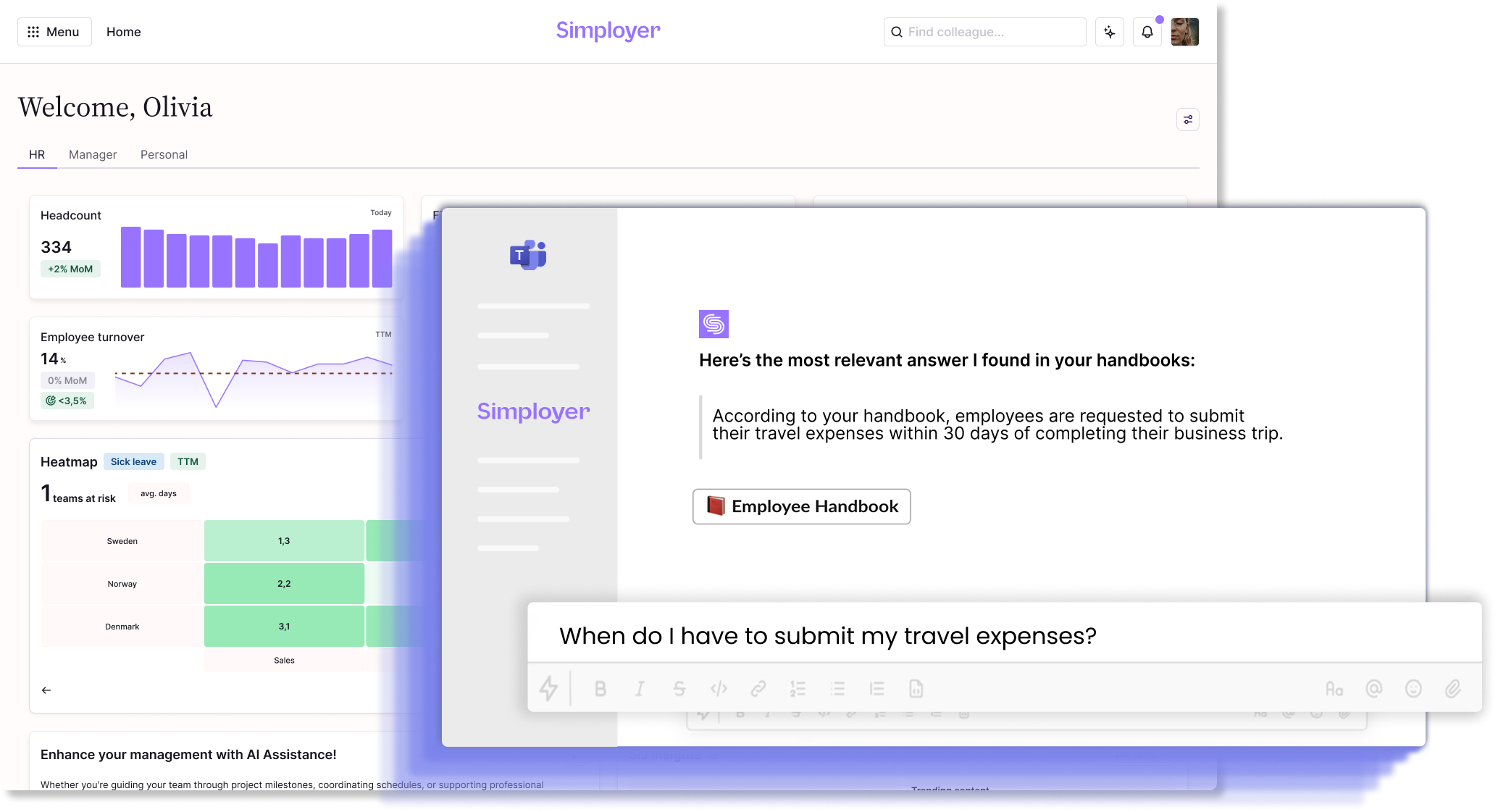Open the notifications bell
The height and width of the screenshot is (812, 1498).
(x=1147, y=32)
